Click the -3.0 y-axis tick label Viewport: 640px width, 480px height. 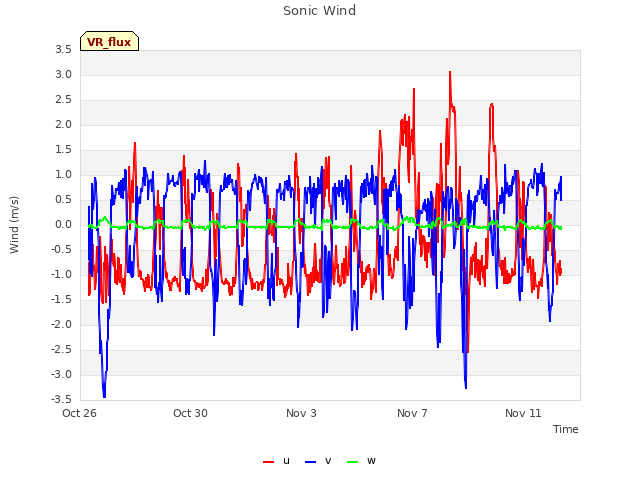pyautogui.click(x=62, y=374)
